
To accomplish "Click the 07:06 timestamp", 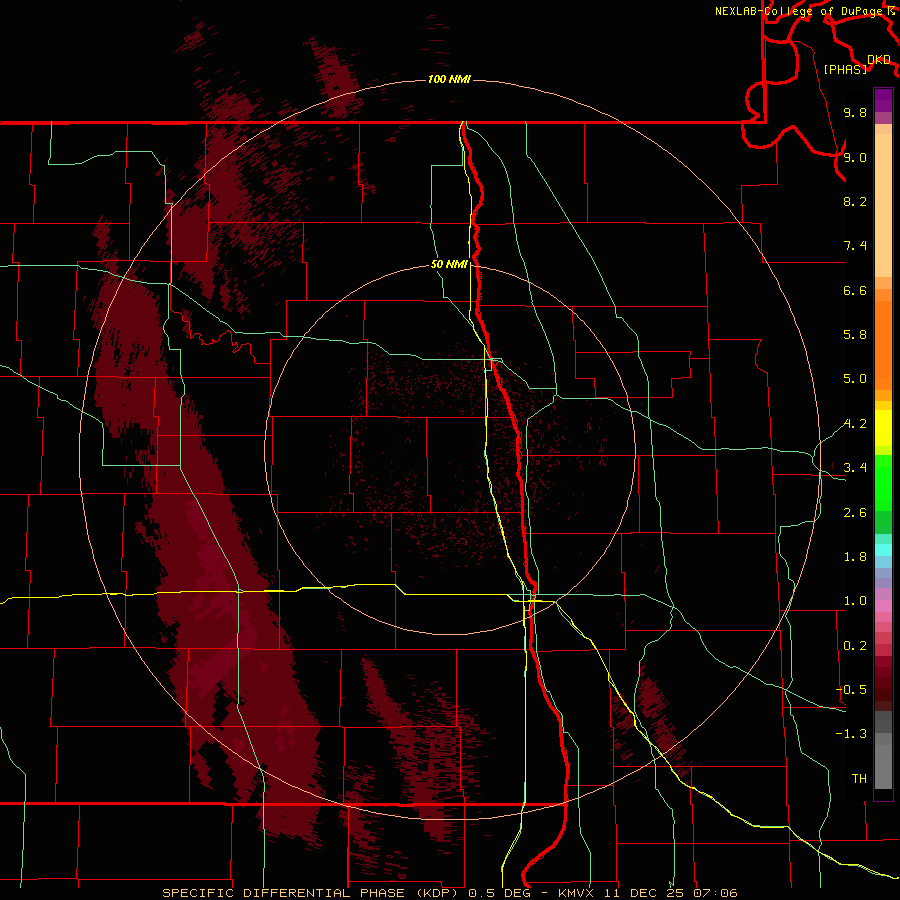I will click(x=715, y=893).
